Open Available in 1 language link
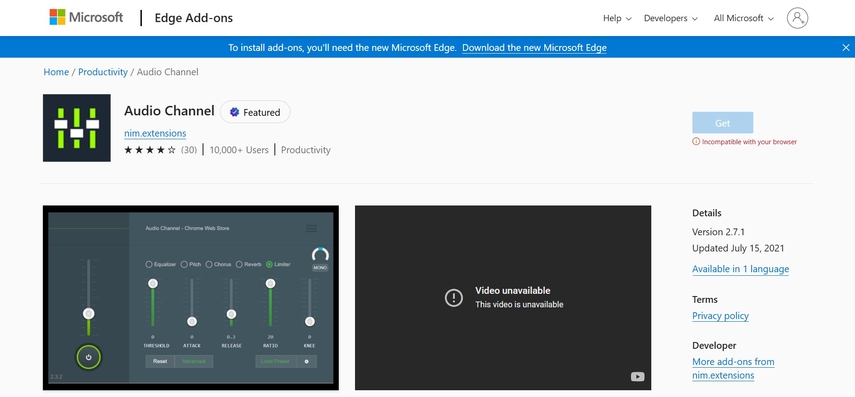The width and height of the screenshot is (855, 397). coord(740,269)
